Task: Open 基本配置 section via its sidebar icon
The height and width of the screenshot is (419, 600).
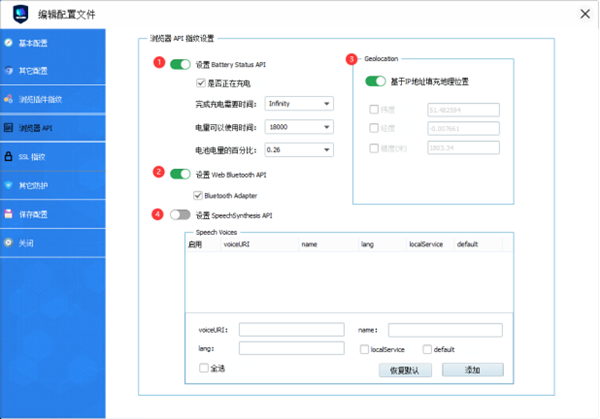Action: [x=9, y=44]
